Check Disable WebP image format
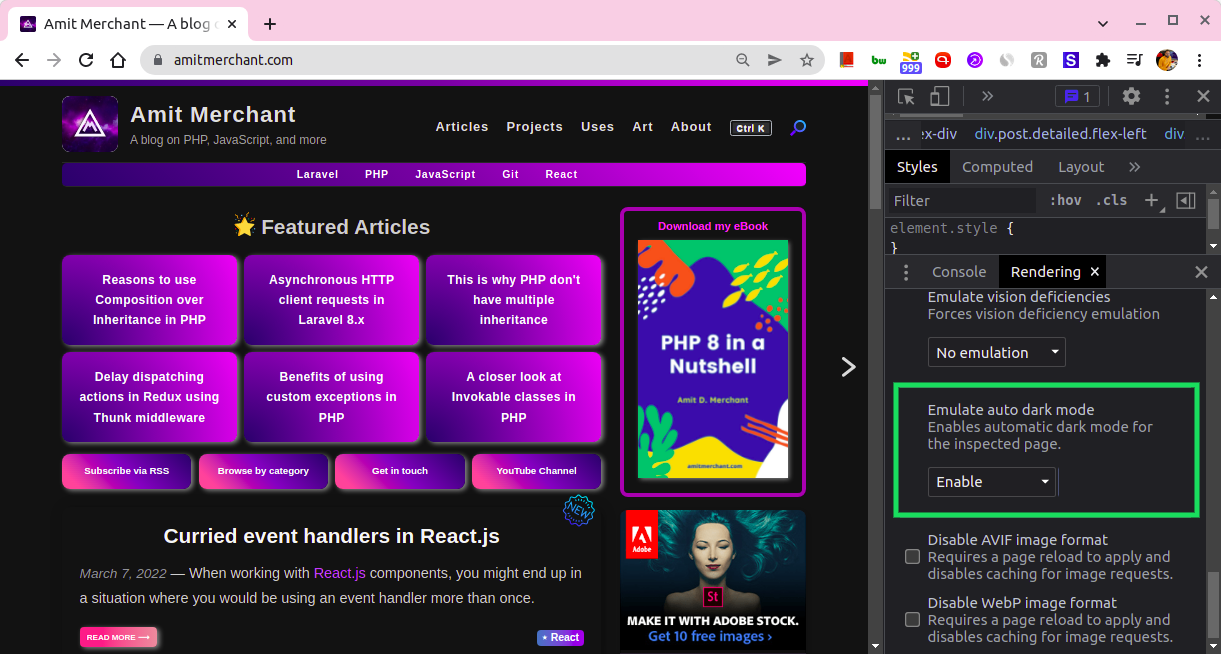 [x=912, y=620]
